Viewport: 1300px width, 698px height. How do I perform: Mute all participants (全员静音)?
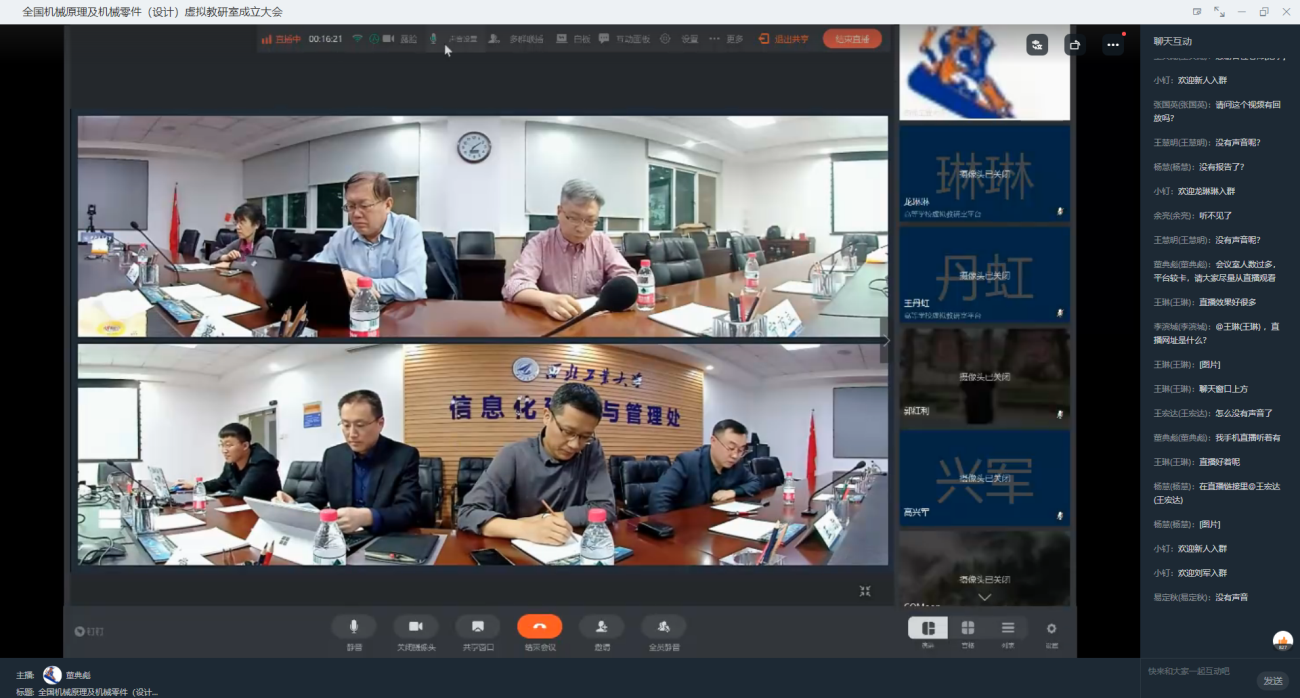pyautogui.click(x=663, y=627)
